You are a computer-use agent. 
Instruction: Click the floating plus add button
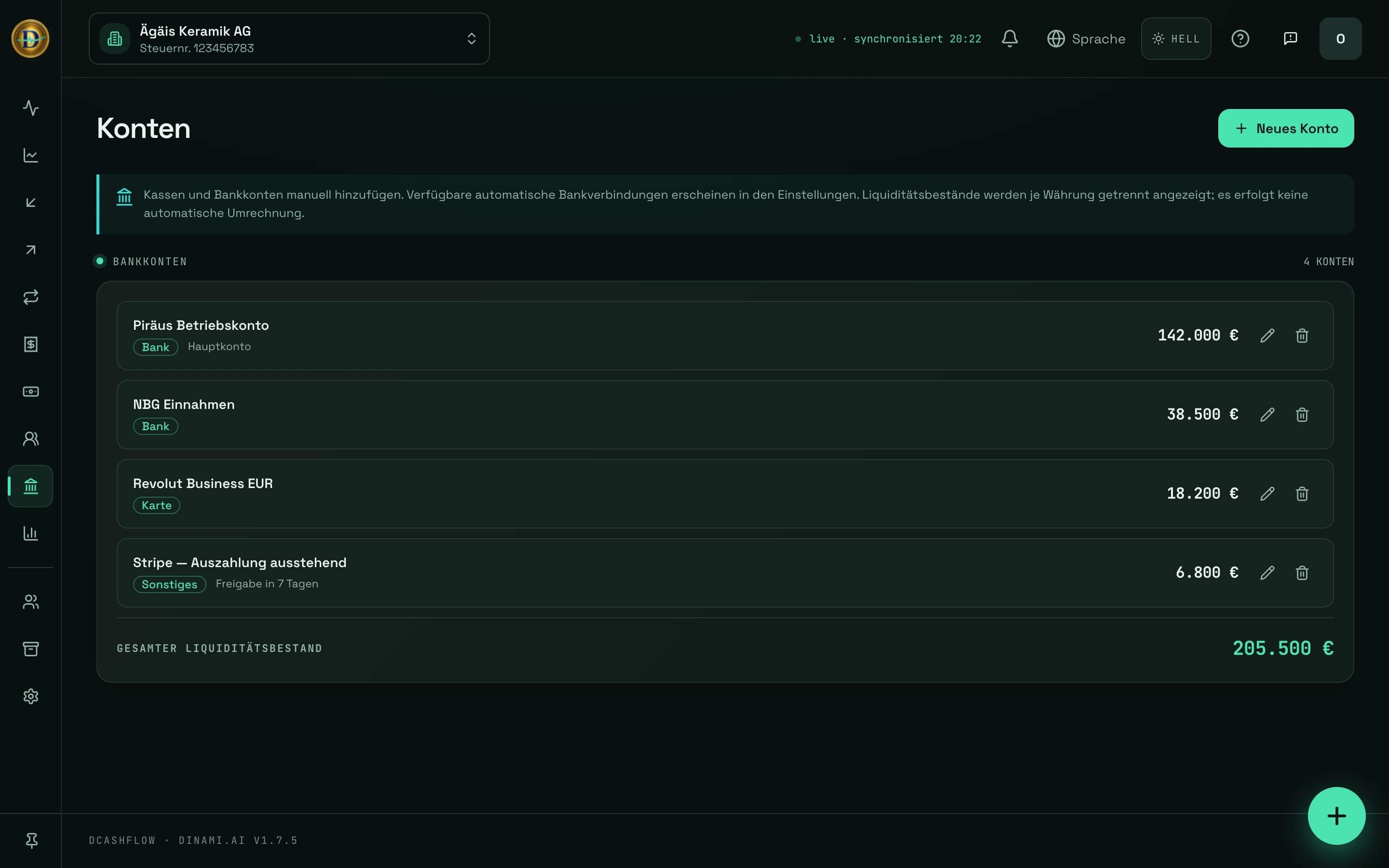1336,816
